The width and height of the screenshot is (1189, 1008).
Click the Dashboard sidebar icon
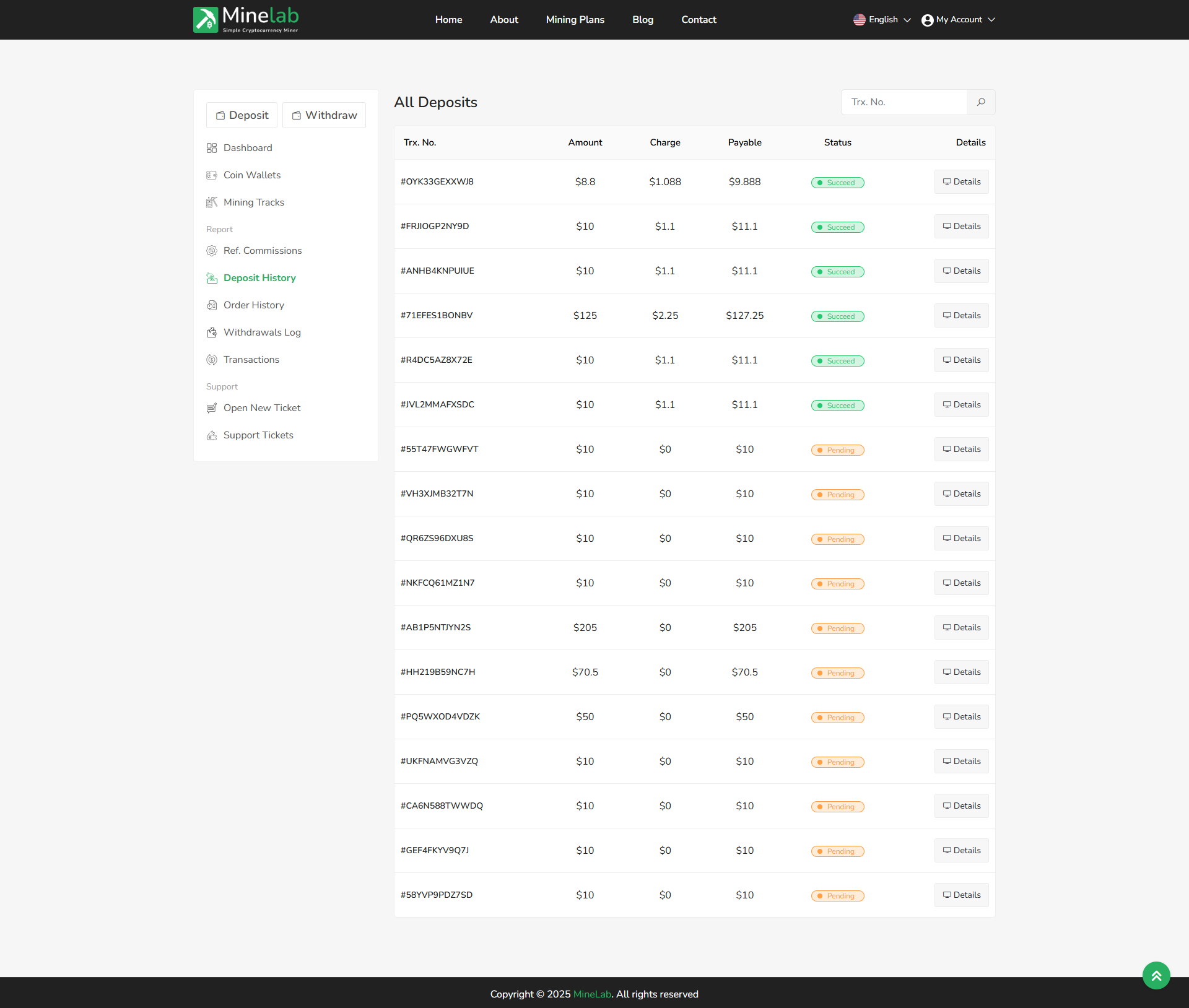tap(212, 148)
